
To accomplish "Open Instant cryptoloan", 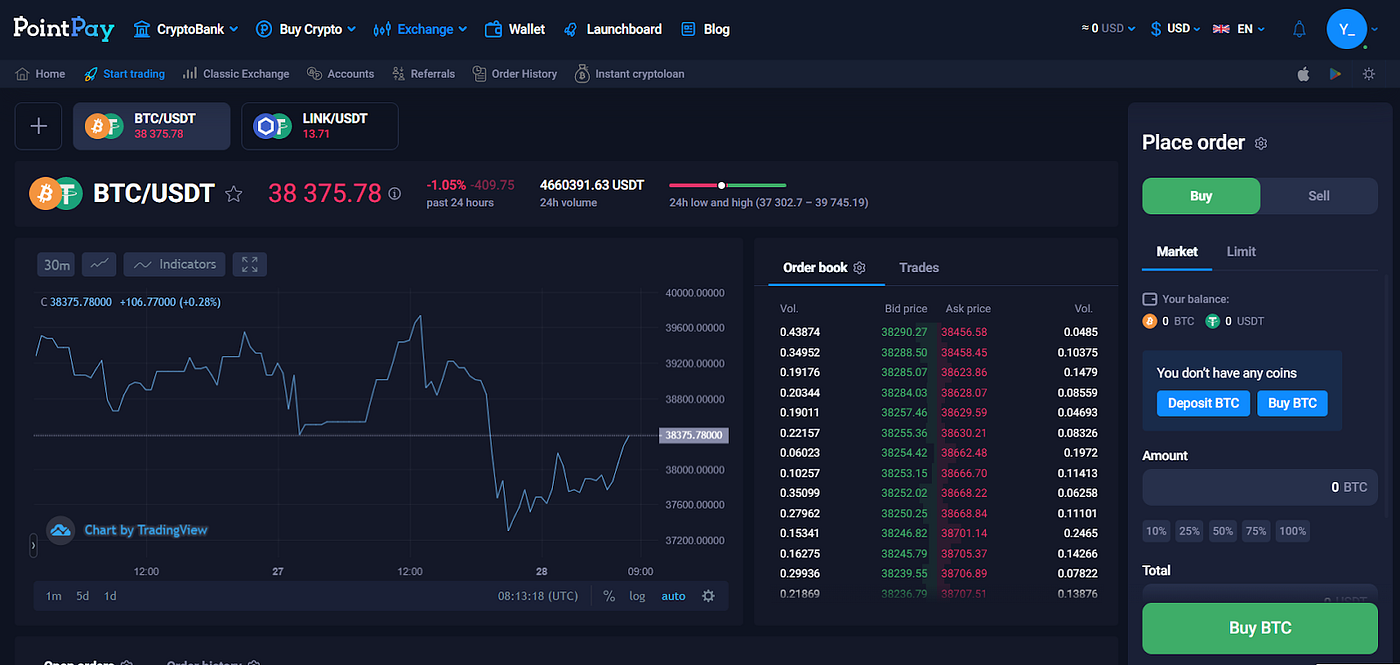I will (630, 74).
